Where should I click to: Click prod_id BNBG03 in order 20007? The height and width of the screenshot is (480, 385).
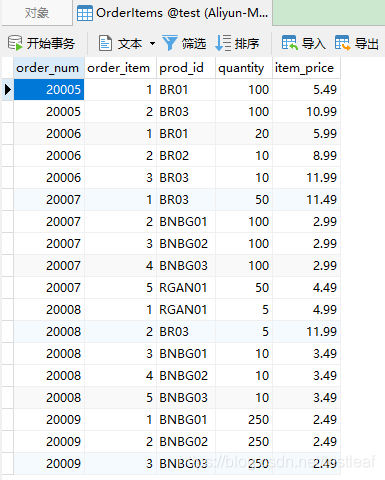(186, 266)
